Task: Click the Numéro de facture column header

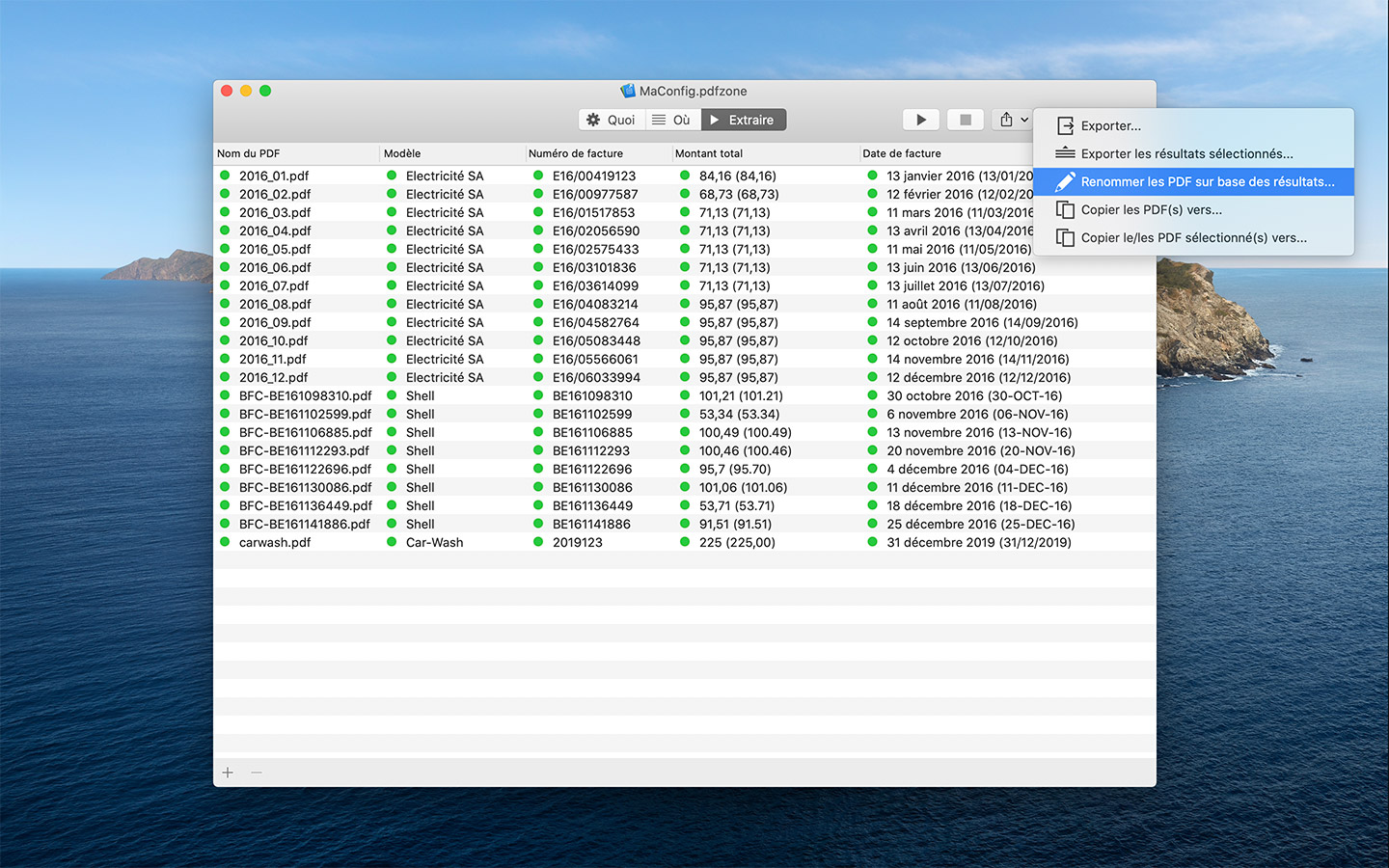Action: coord(576,153)
